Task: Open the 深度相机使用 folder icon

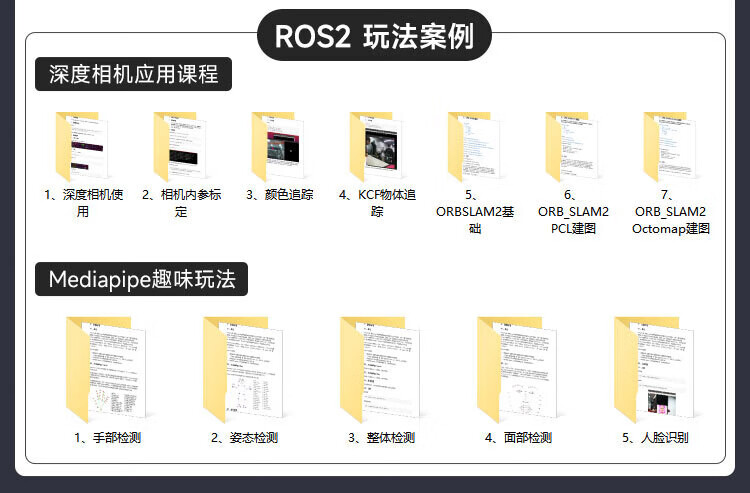Action: [83, 147]
